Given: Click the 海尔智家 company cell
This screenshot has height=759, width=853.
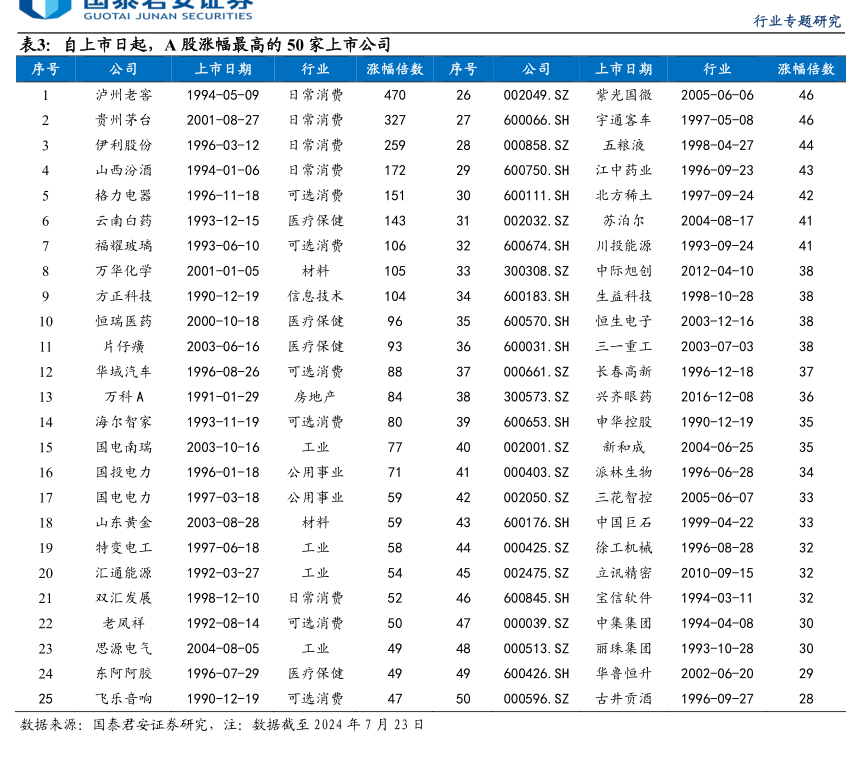Looking at the screenshot, I should (123, 422).
